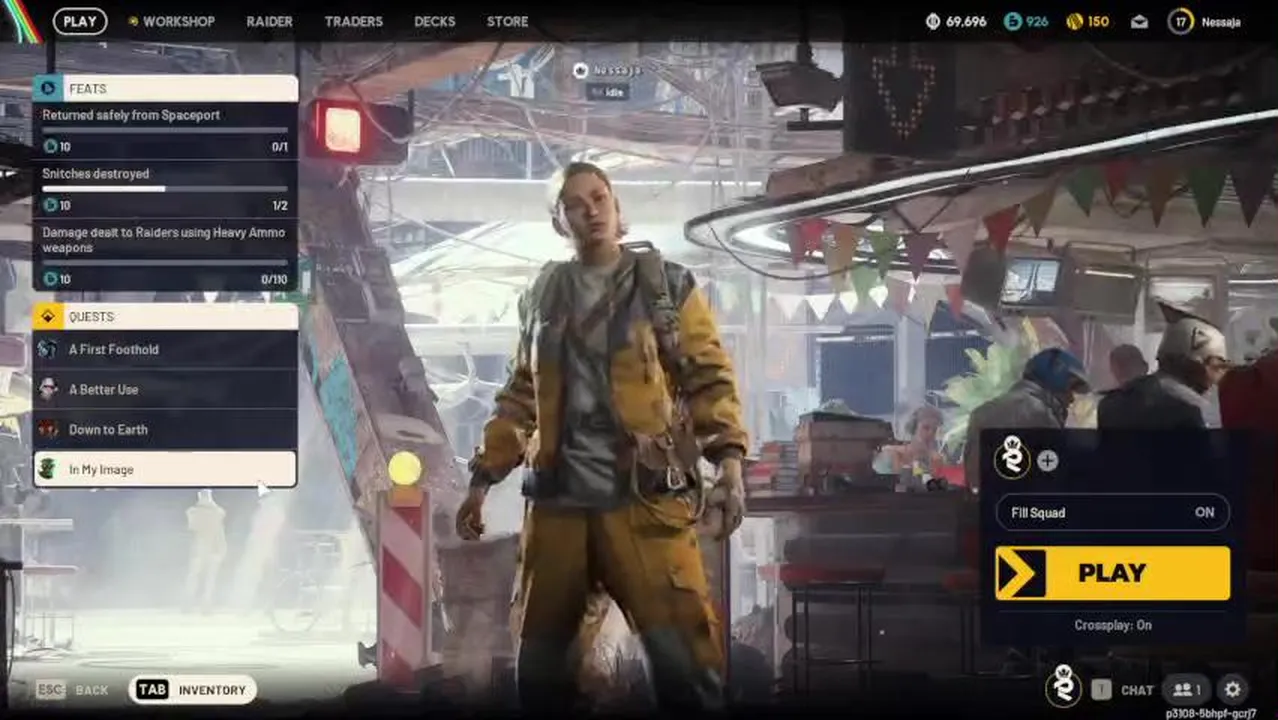Switch to the RAIDER tab
Viewport: 1278px width, 720px height.
click(270, 21)
